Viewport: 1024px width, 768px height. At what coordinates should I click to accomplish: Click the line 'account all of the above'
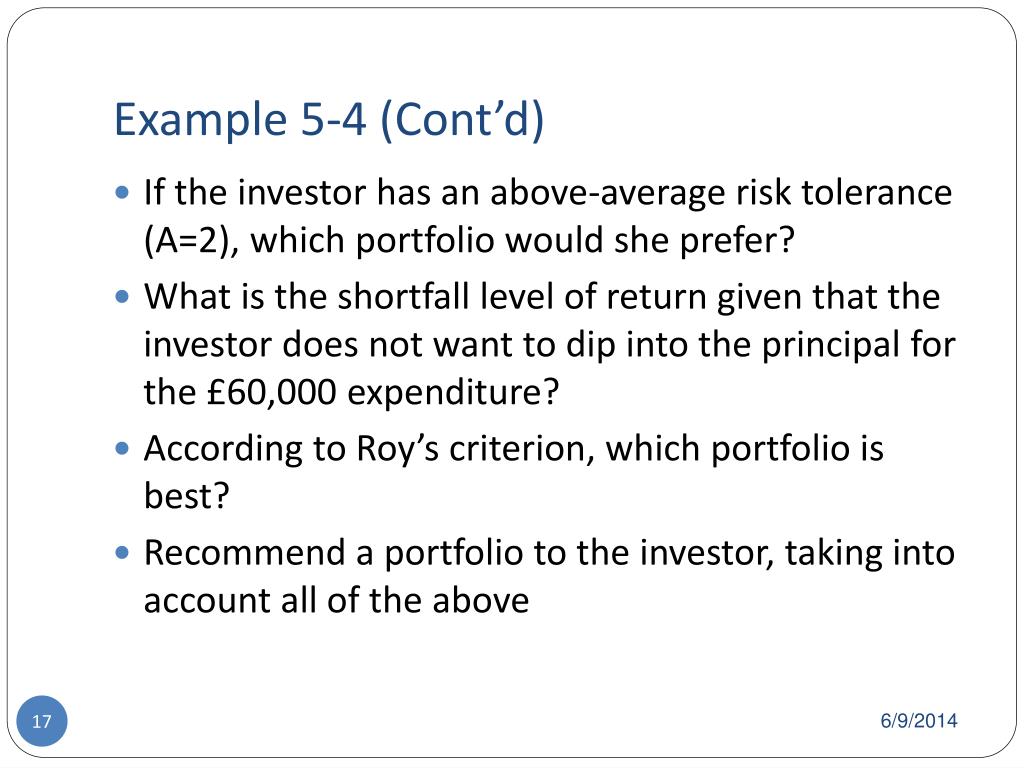click(336, 600)
